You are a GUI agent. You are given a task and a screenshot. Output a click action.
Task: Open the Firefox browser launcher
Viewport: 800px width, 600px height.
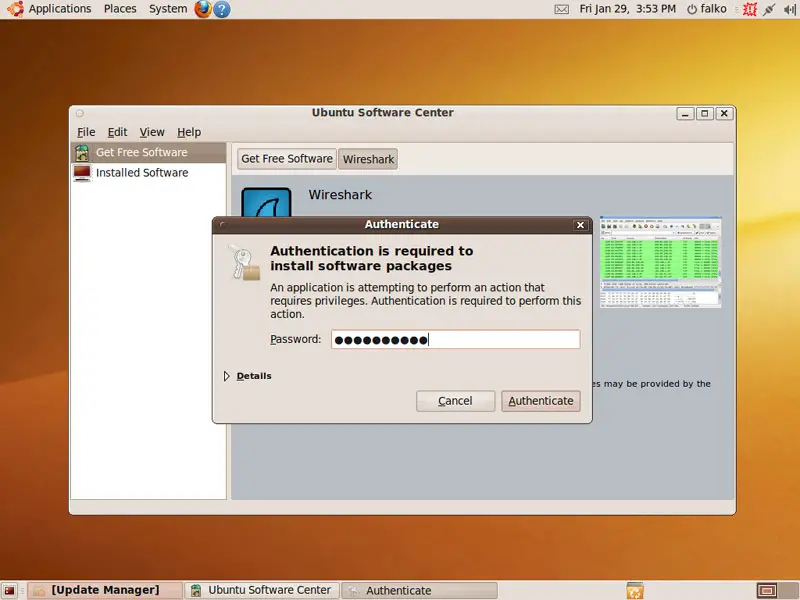[x=203, y=9]
